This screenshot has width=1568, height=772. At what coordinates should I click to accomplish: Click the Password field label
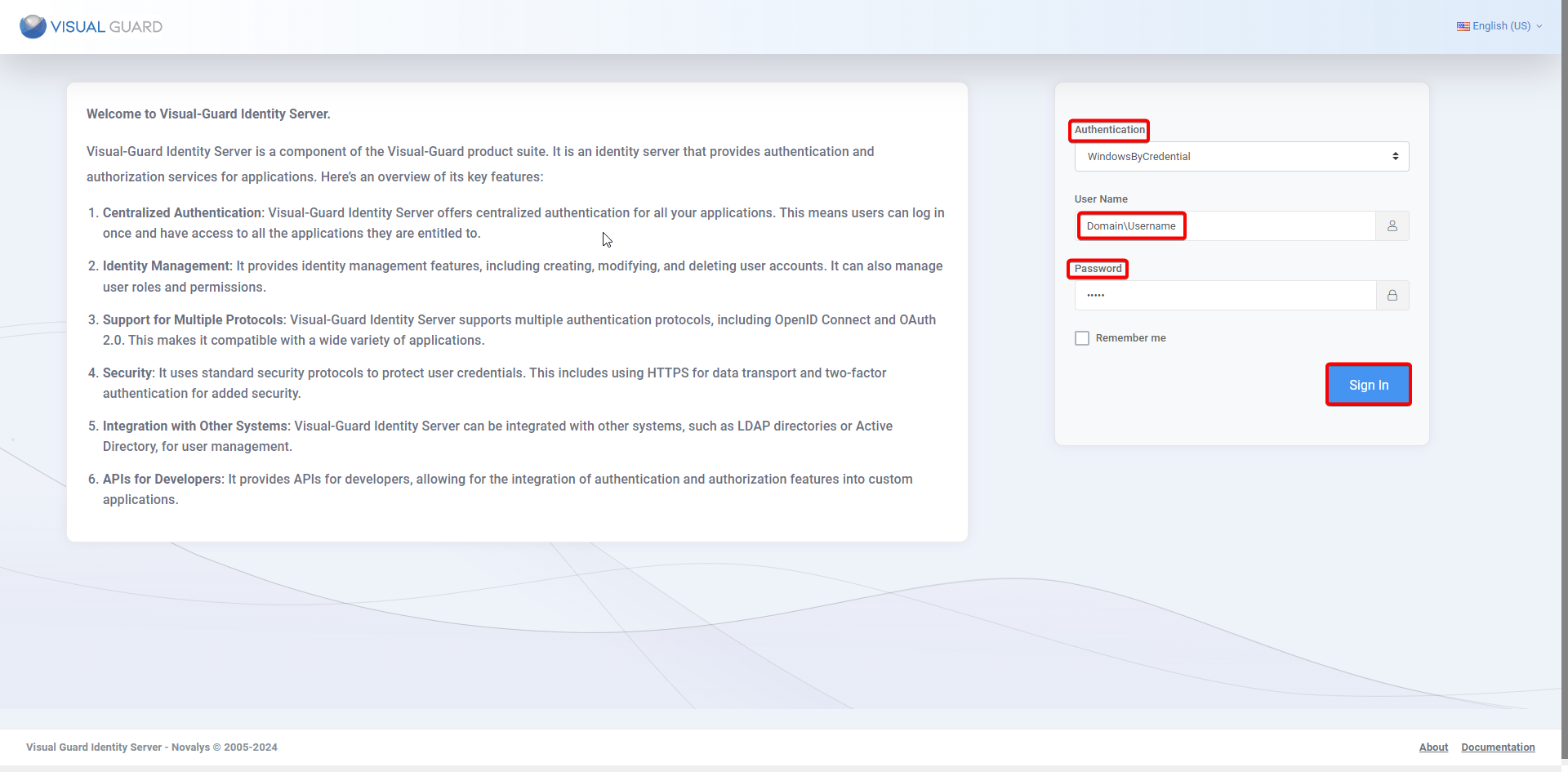click(1097, 268)
